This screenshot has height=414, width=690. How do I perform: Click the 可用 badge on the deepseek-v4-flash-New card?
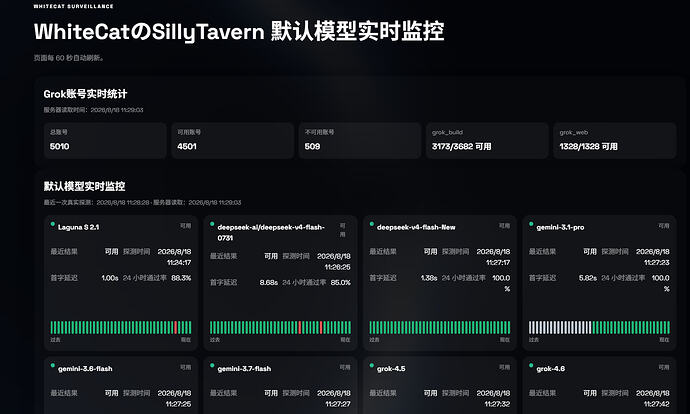click(x=505, y=226)
